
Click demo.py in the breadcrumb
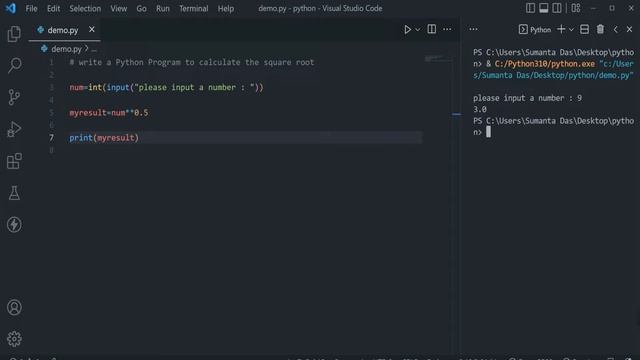[x=67, y=49]
